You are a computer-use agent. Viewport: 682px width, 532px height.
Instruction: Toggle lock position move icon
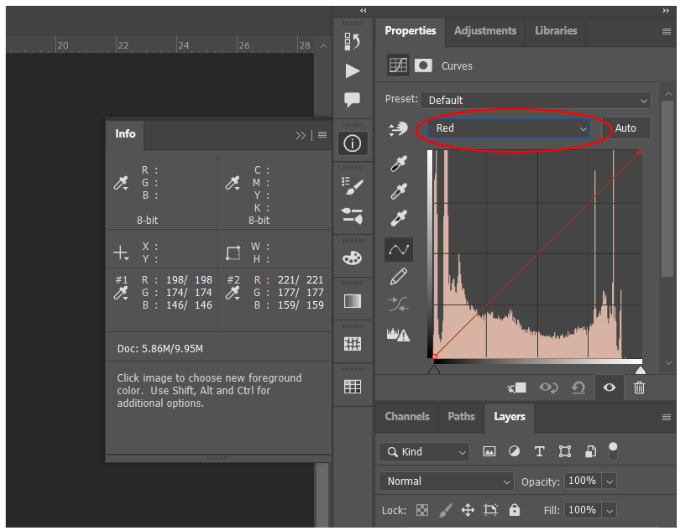pyautogui.click(x=468, y=510)
